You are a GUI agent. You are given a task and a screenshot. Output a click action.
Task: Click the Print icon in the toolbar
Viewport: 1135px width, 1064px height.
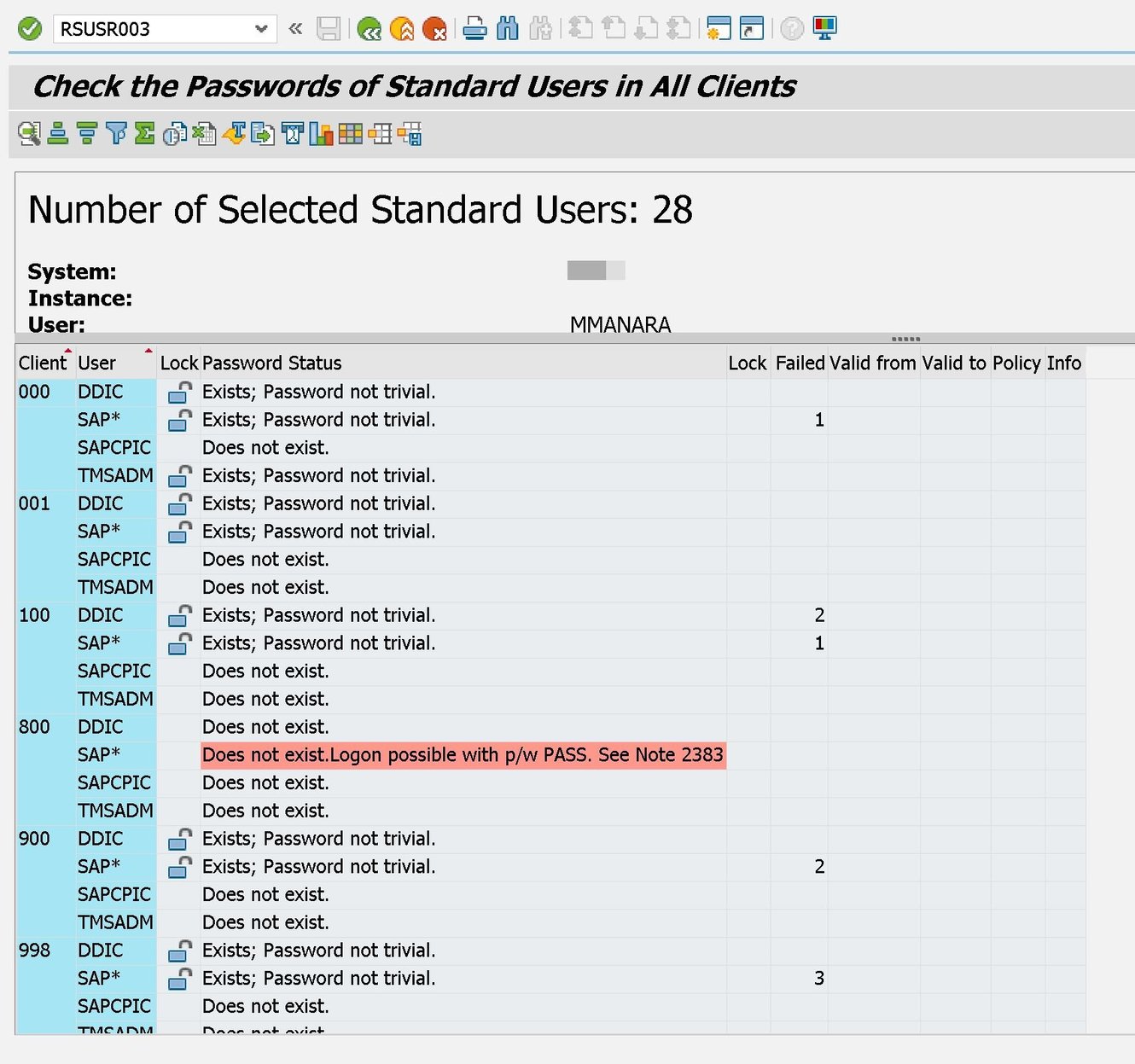(474, 28)
